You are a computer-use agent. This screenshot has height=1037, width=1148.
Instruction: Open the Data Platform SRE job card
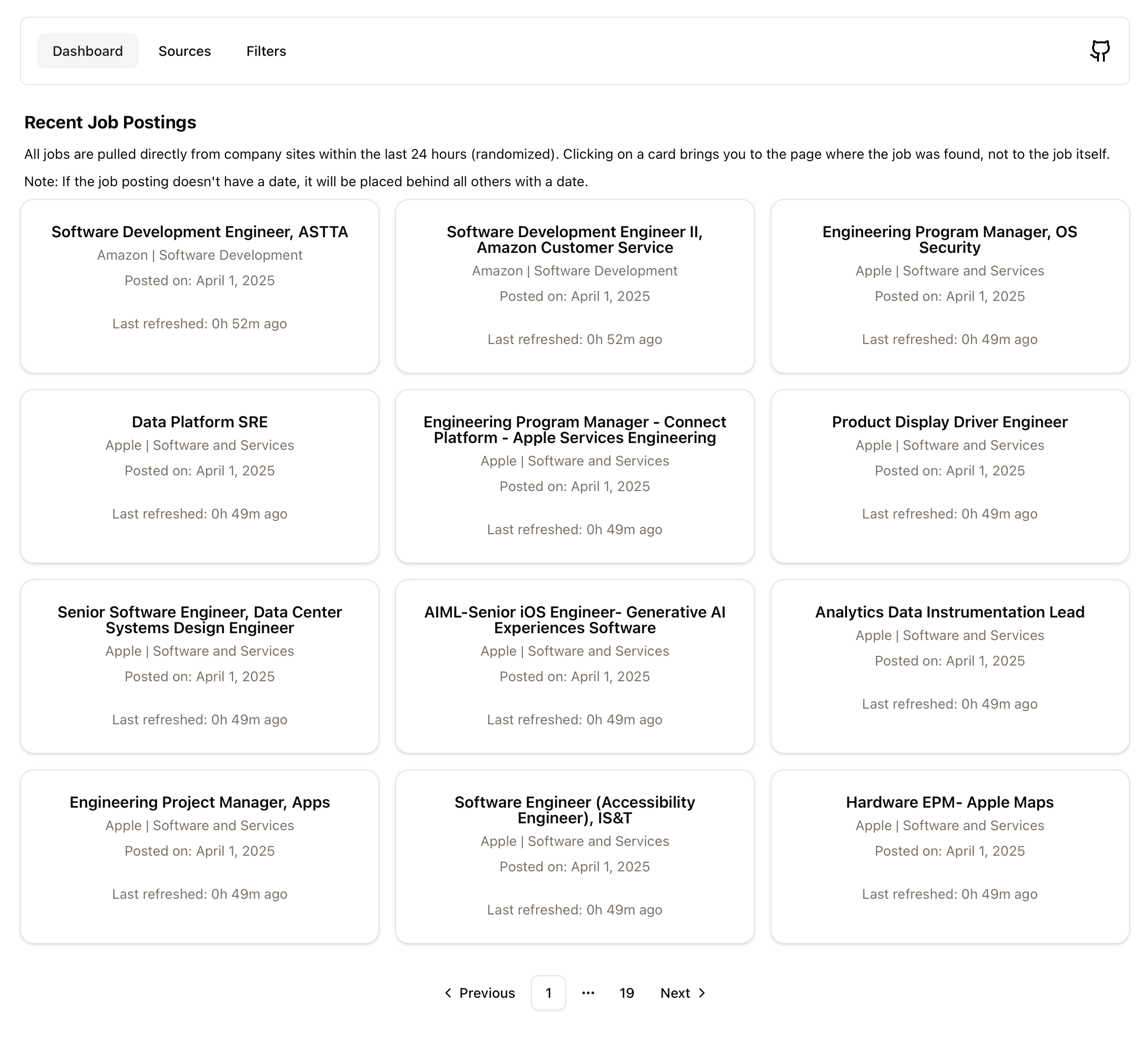coord(200,477)
